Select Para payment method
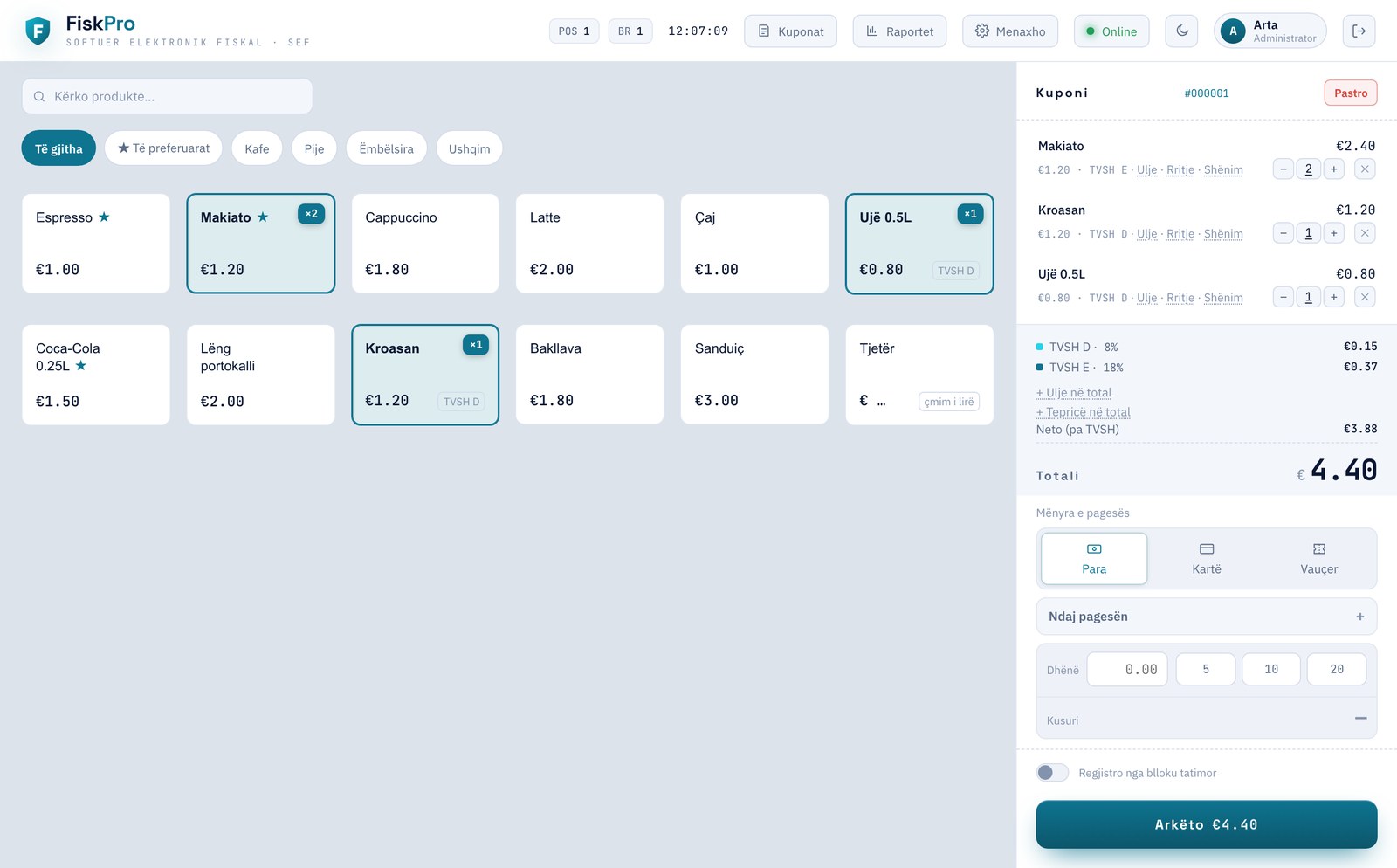1397x868 pixels. point(1094,558)
